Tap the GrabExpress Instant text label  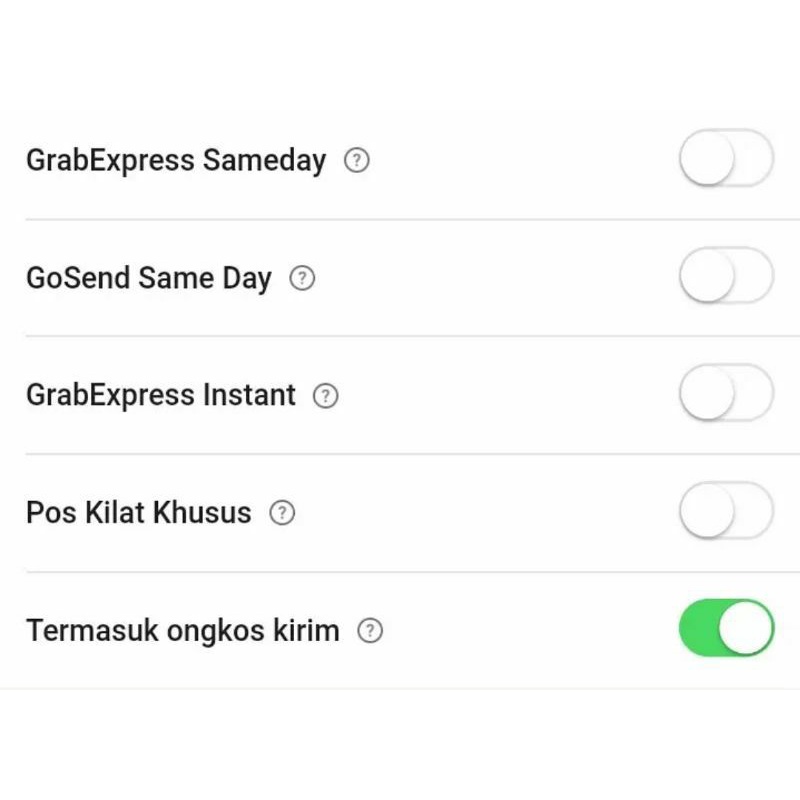(x=161, y=395)
